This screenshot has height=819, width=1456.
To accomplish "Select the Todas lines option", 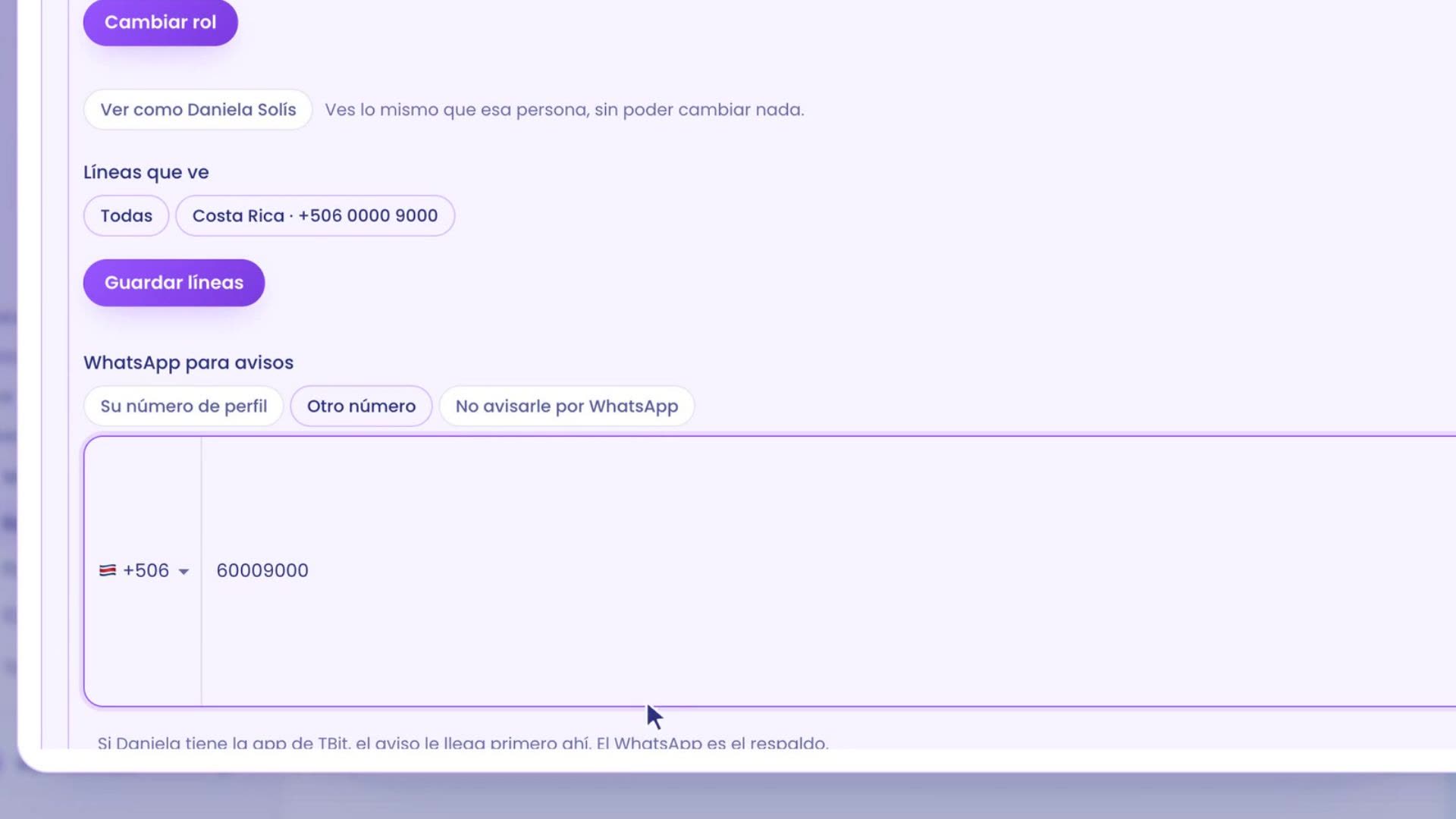I will click(x=126, y=215).
